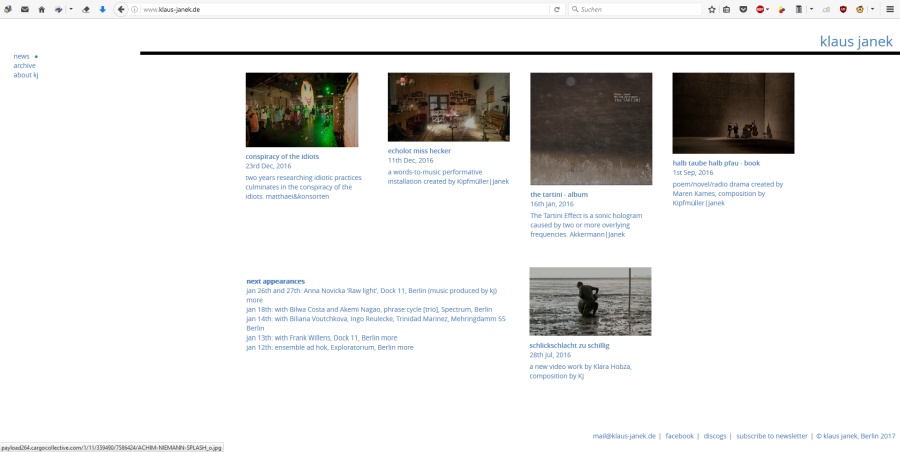Click the klaus janek site title
Image resolution: width=900 pixels, height=452 pixels.
coord(856,41)
